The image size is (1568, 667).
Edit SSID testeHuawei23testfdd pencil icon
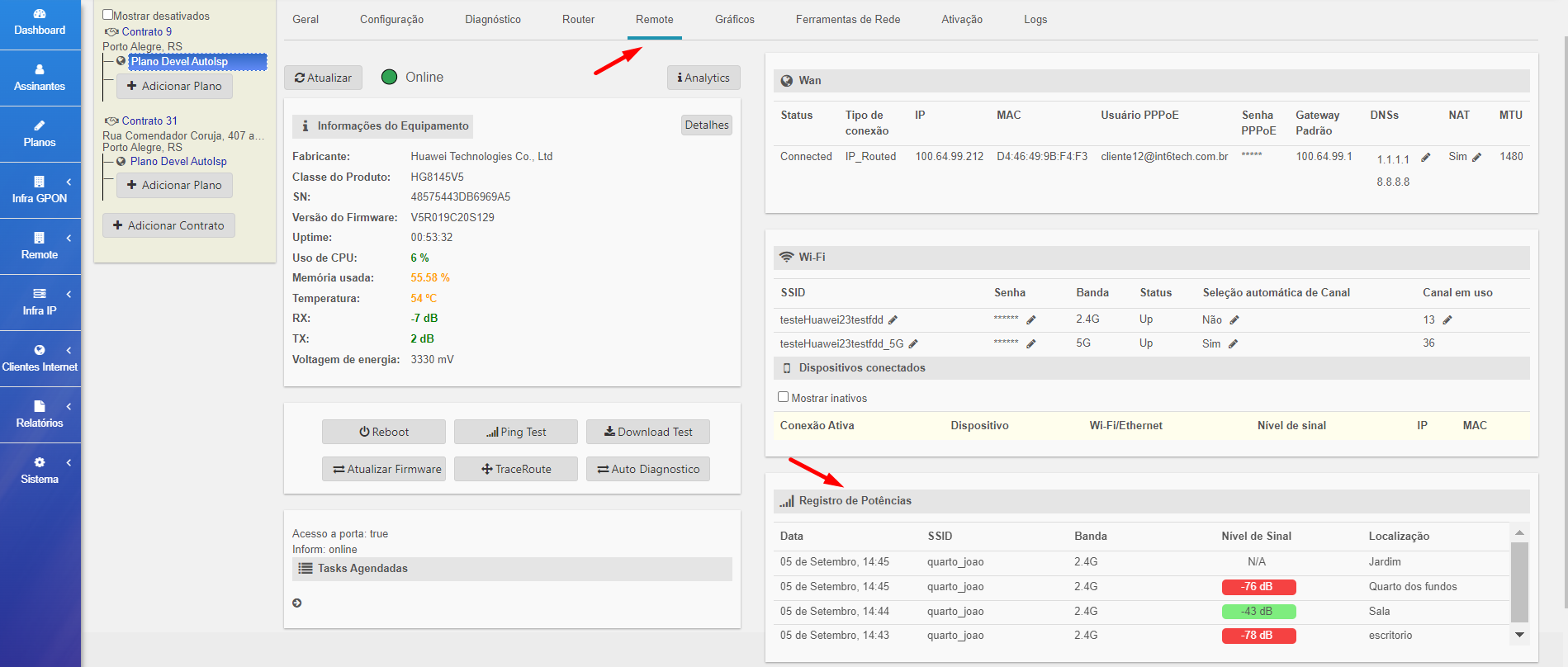pos(893,320)
